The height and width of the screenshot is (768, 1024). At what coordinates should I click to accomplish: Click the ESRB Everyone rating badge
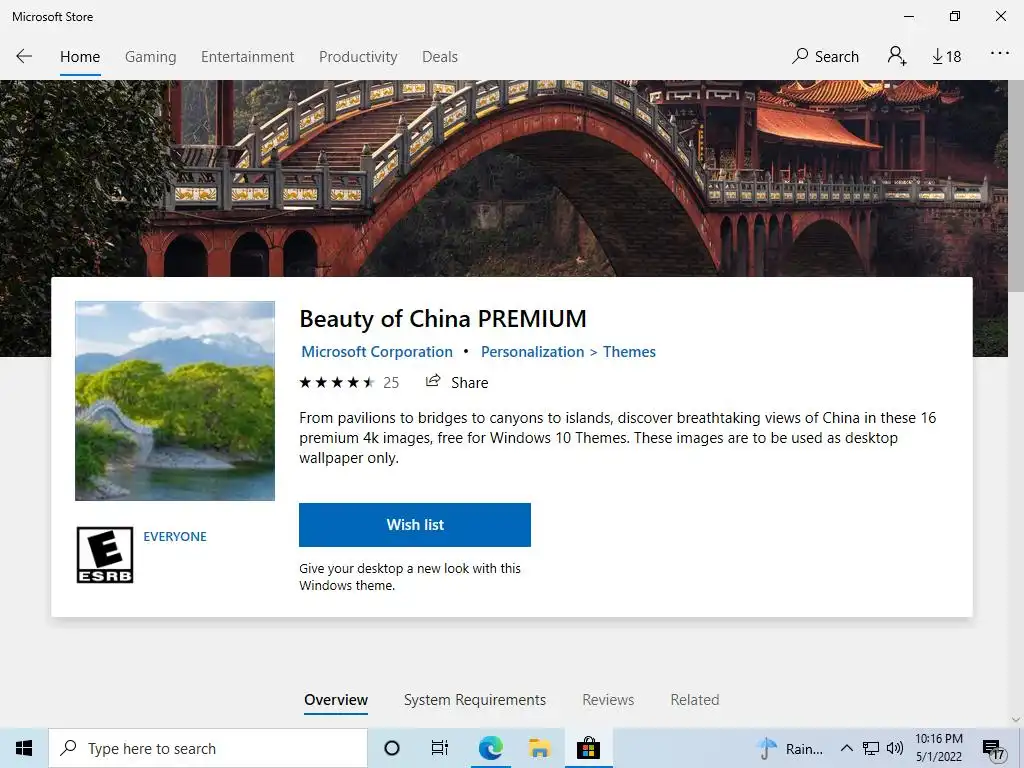pyautogui.click(x=104, y=554)
